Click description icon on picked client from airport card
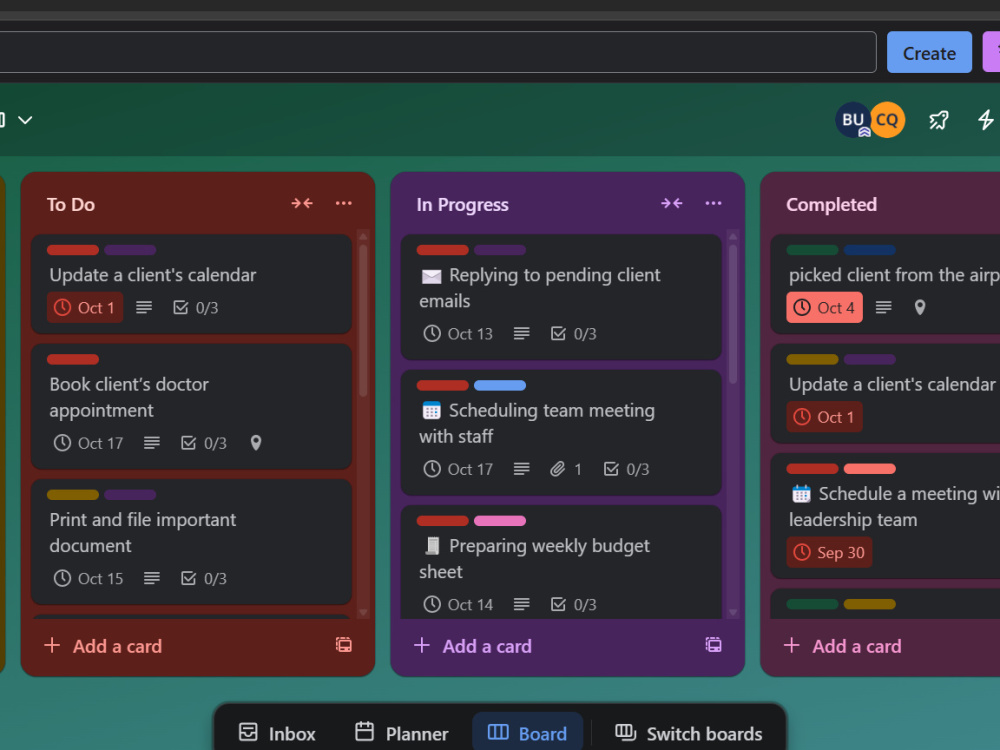Image resolution: width=1000 pixels, height=750 pixels. [x=883, y=307]
